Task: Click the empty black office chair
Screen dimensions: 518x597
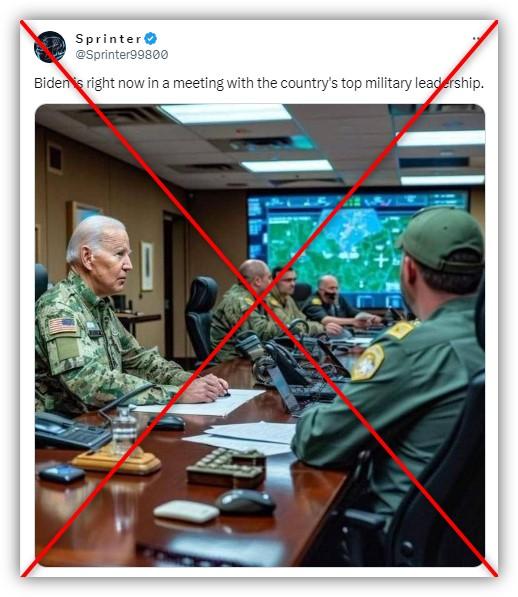Action: click(x=201, y=316)
